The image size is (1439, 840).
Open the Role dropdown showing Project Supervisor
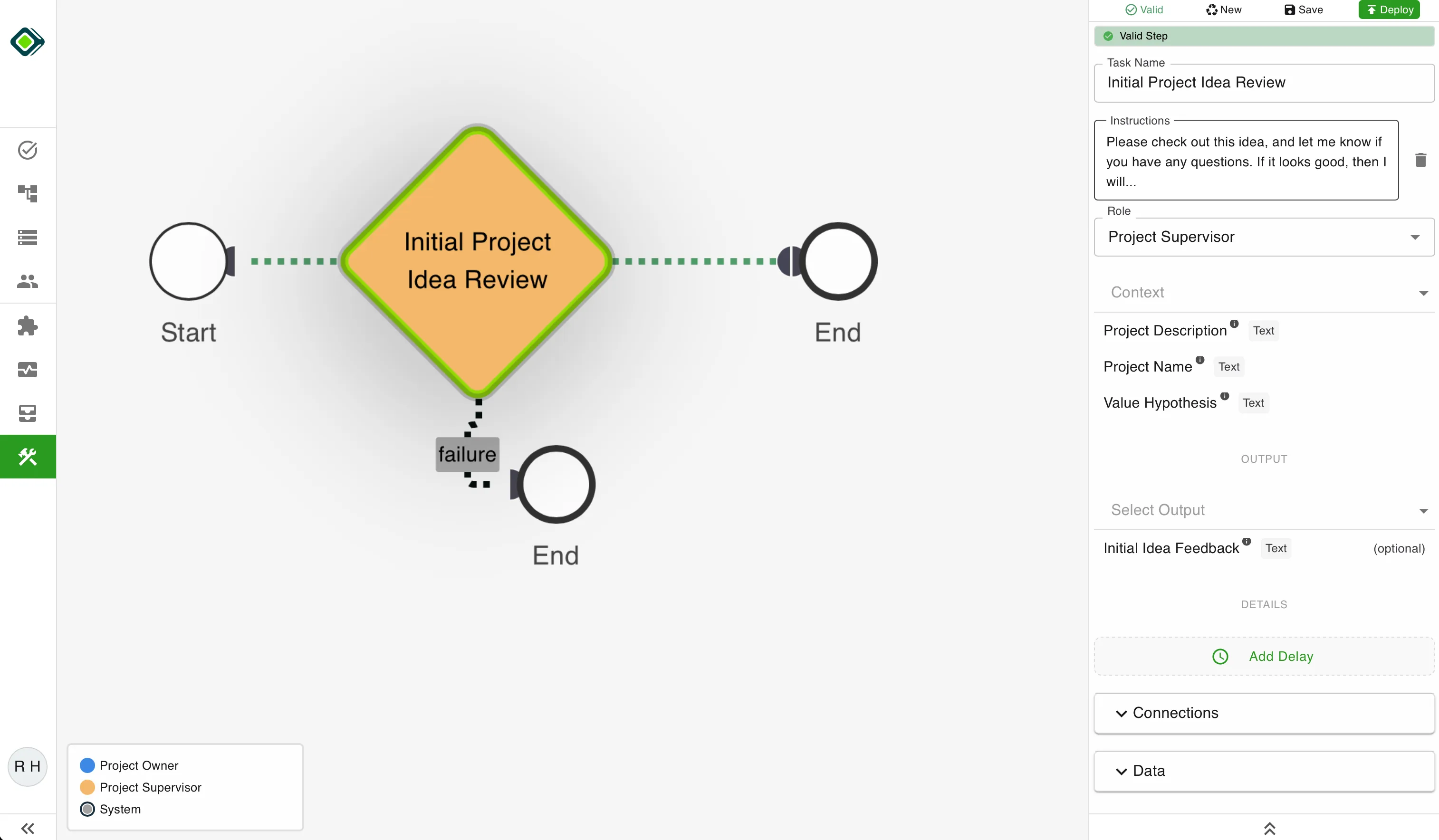(x=1264, y=237)
